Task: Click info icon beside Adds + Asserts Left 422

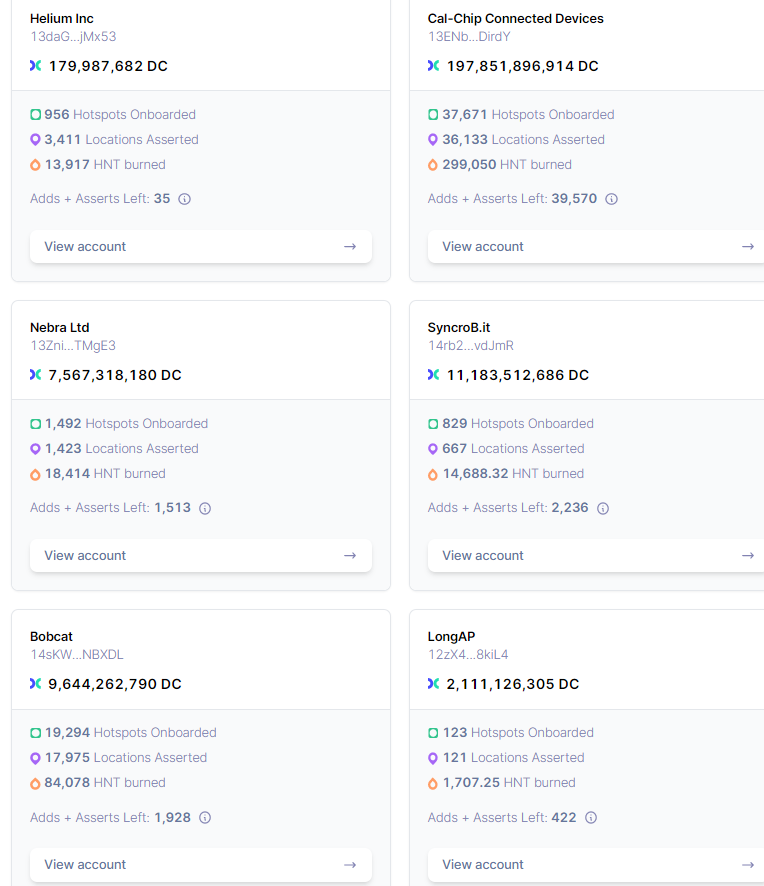Action: [x=591, y=817]
